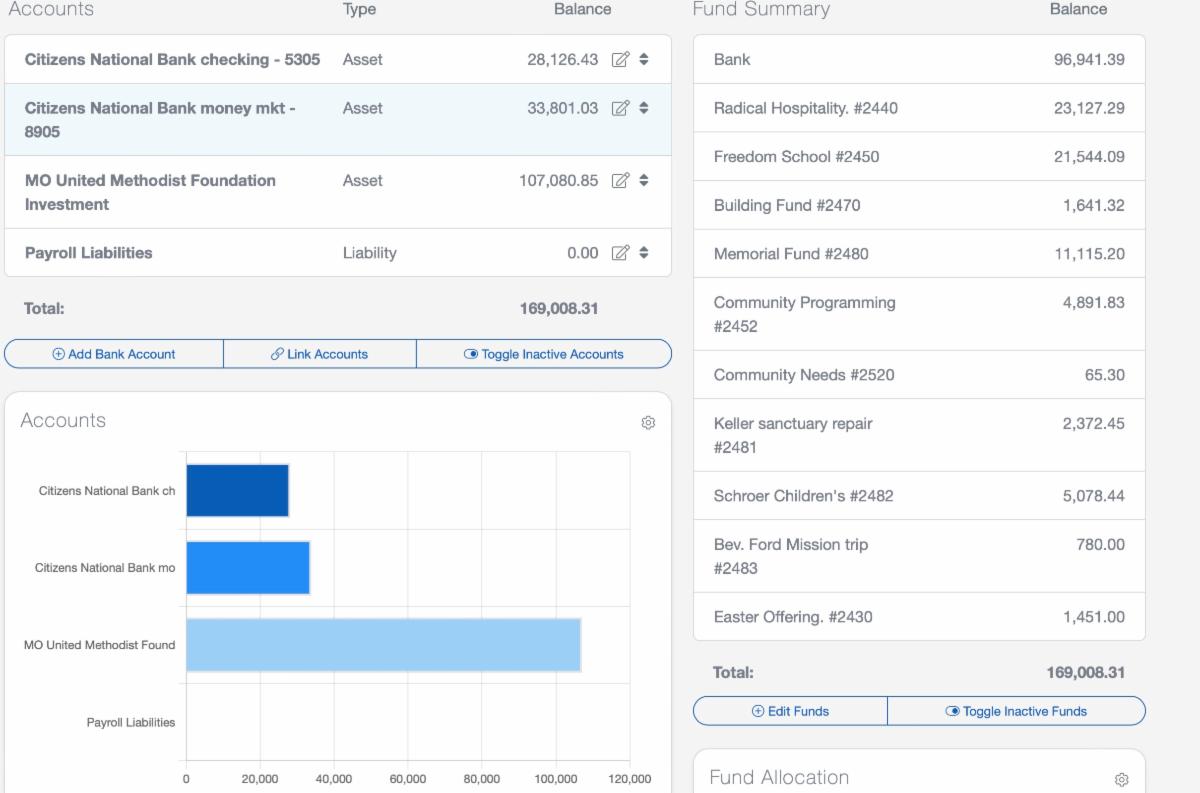Screen dimensions: 1200x793
Task: Click the light blue MO United Methodist bar
Action: (x=383, y=645)
